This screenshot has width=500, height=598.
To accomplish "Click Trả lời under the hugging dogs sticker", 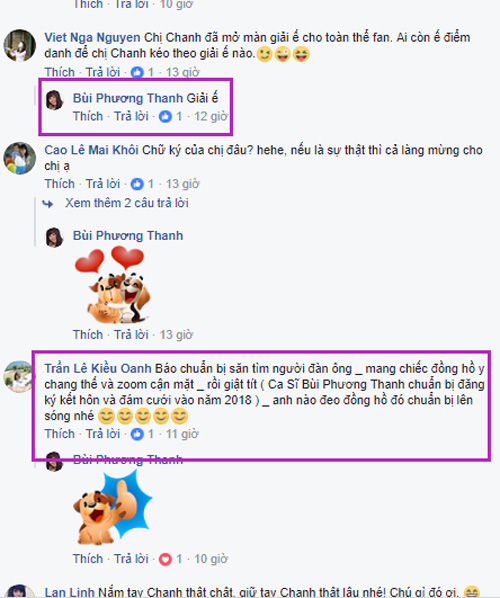I will (x=131, y=335).
